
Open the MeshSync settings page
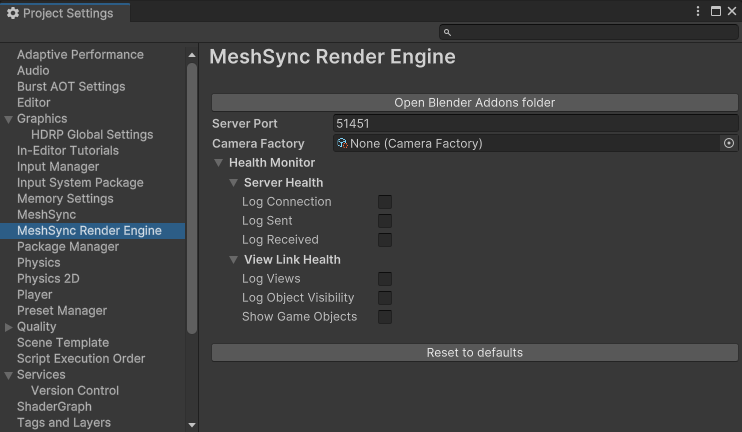(46, 214)
